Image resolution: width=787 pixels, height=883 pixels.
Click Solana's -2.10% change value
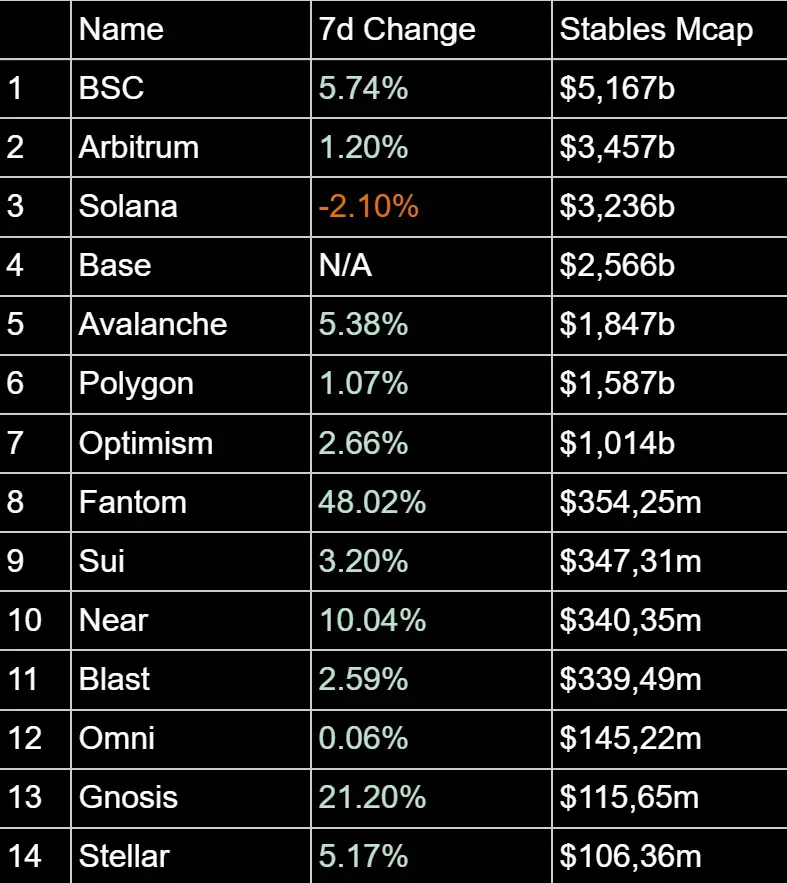click(369, 206)
